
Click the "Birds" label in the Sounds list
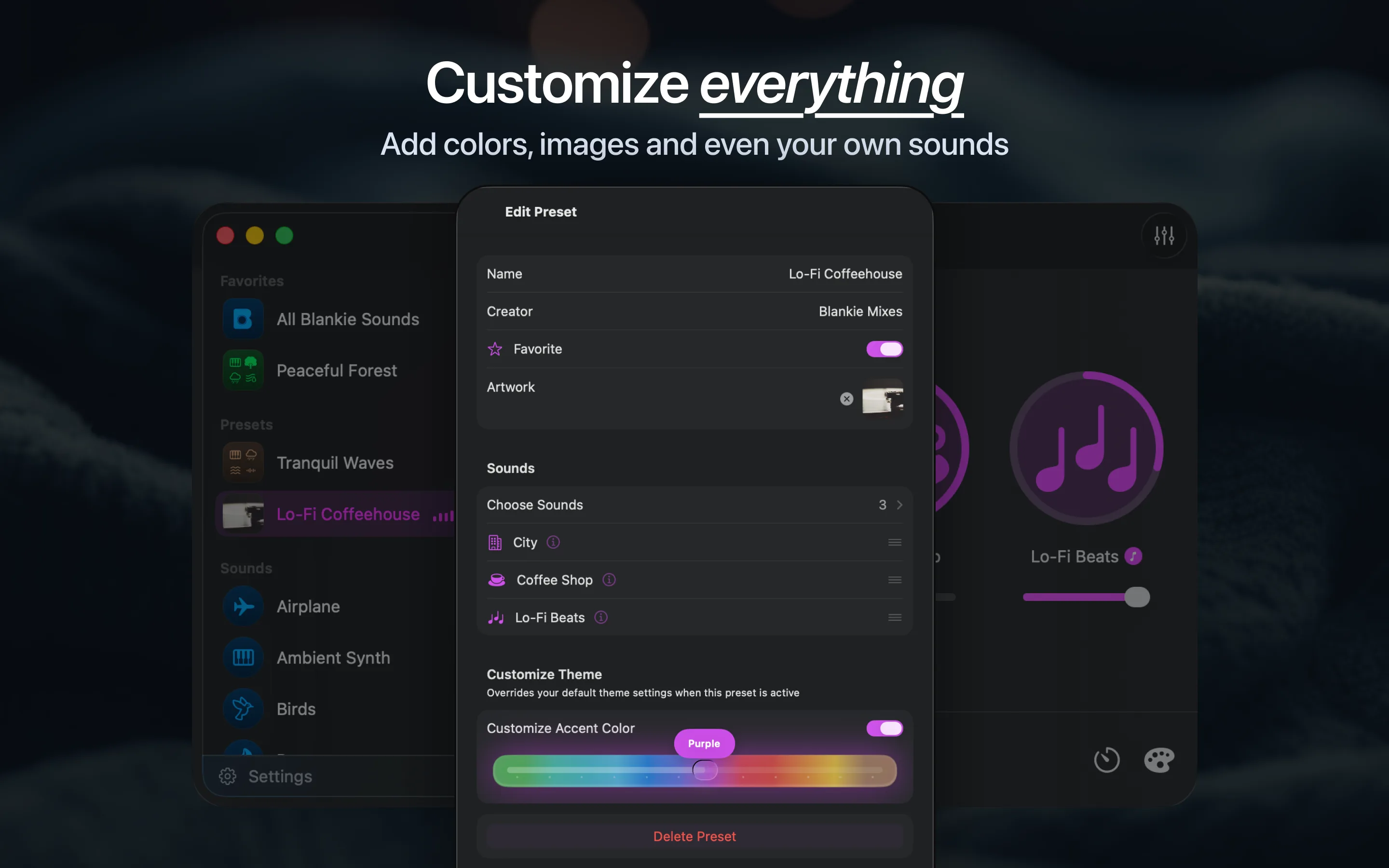pos(296,709)
